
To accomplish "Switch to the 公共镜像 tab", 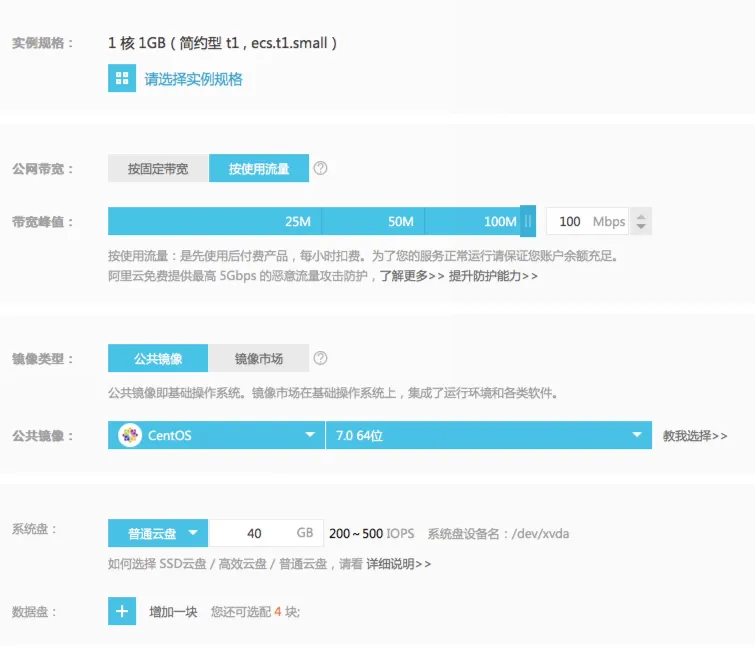I will tap(158, 358).
